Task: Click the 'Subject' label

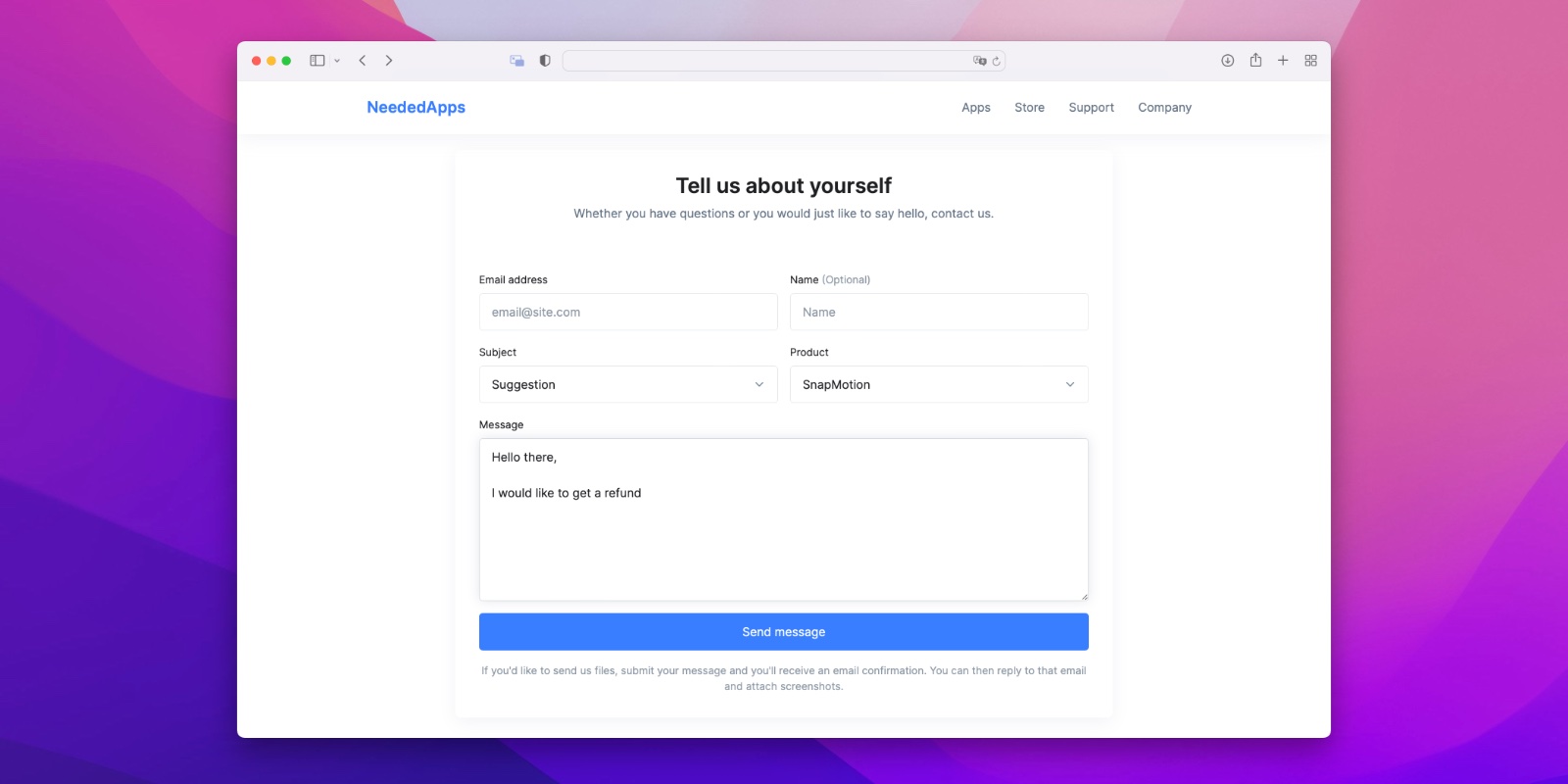Action: click(498, 353)
